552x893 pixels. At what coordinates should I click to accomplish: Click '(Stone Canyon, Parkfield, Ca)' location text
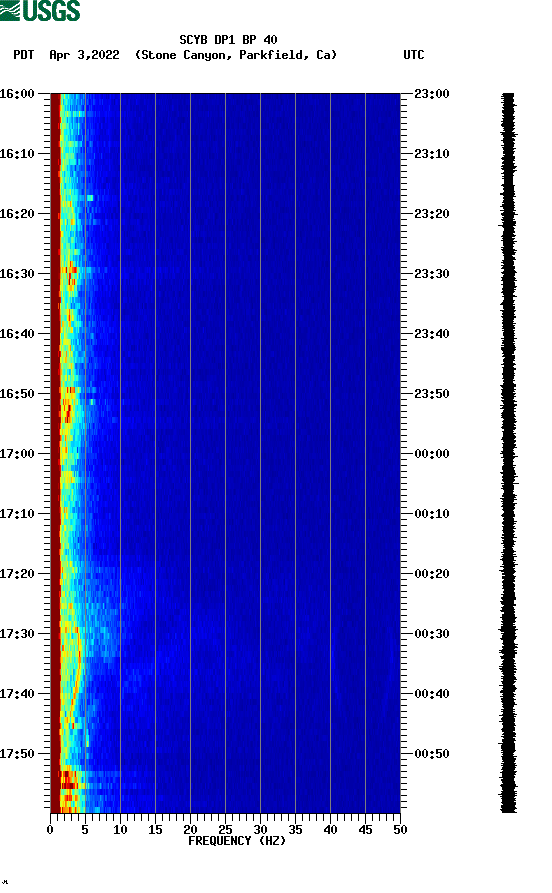[236, 55]
